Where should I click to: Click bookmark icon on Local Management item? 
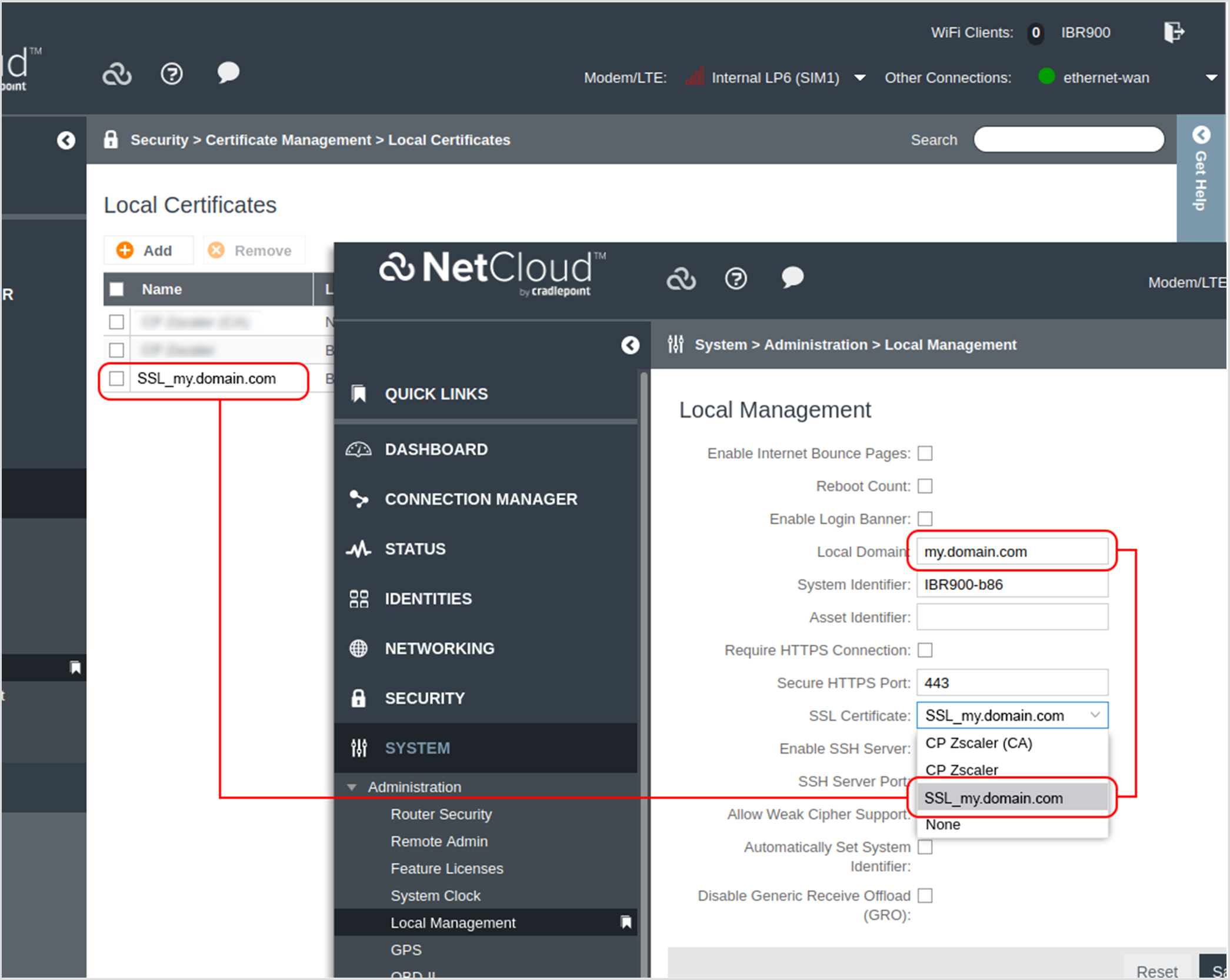(x=626, y=922)
